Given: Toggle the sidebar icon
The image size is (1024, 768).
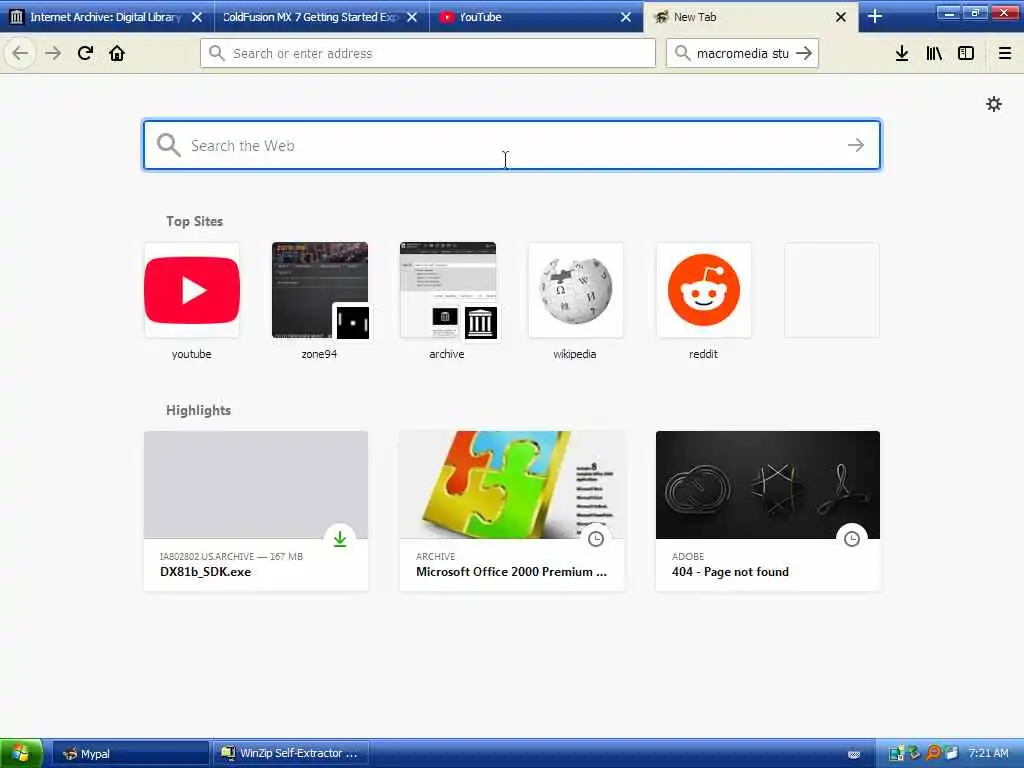Looking at the screenshot, I should tap(966, 53).
